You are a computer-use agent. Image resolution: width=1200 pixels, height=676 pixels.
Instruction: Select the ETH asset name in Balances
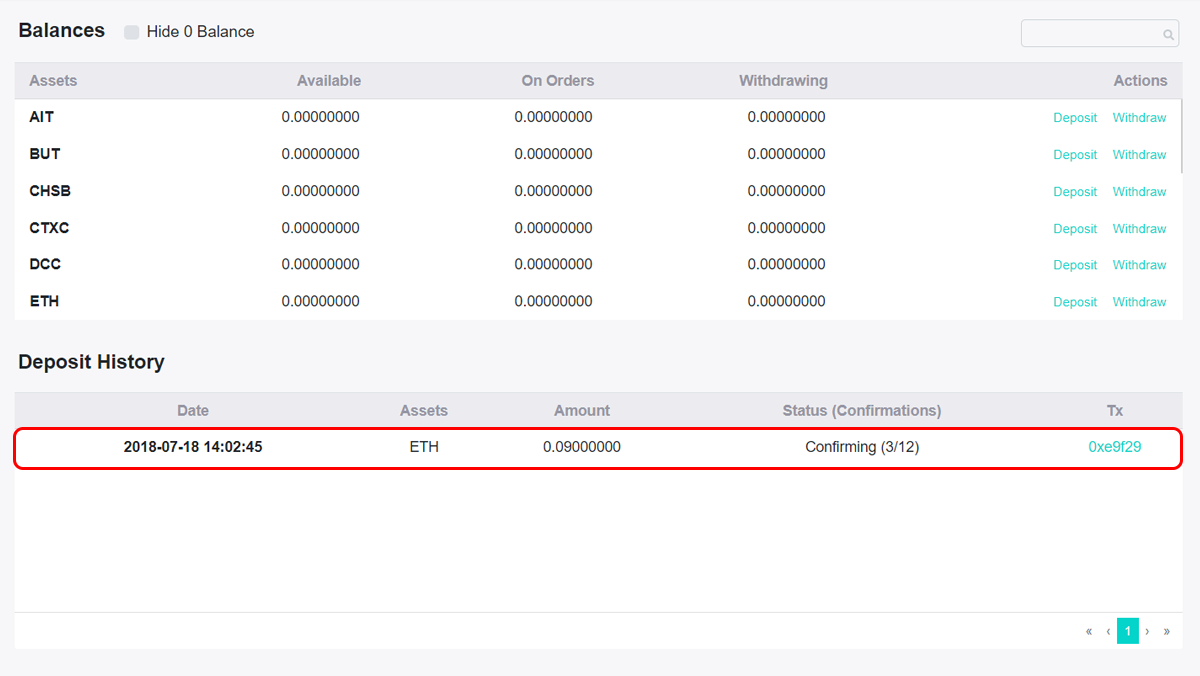44,301
